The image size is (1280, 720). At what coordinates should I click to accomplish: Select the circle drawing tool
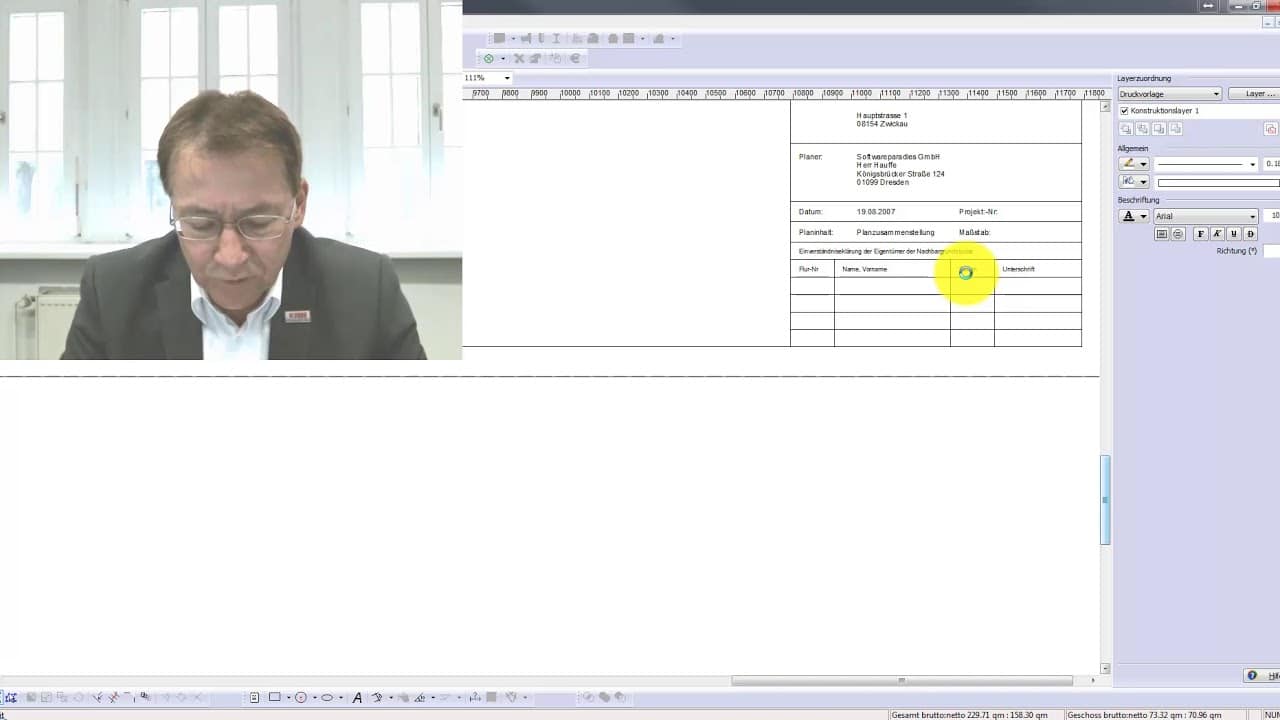300,697
